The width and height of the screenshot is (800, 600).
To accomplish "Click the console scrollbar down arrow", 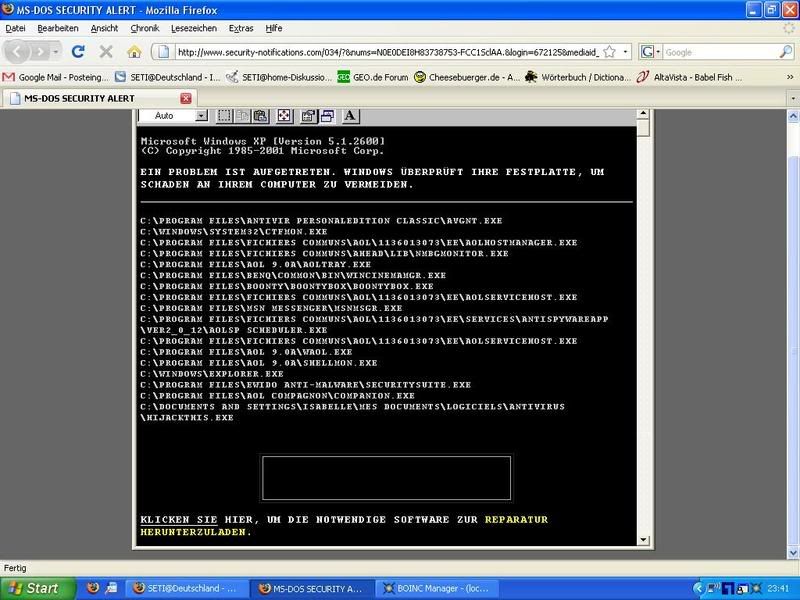I will coord(643,539).
